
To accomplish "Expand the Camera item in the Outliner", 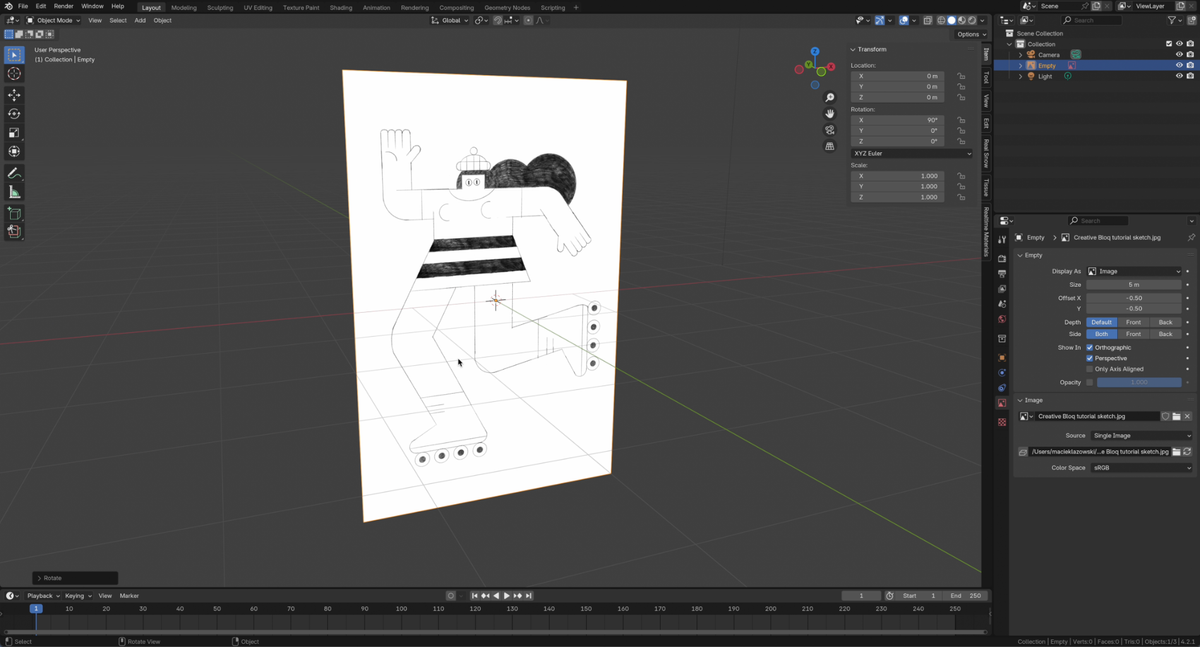I will coord(1021,55).
